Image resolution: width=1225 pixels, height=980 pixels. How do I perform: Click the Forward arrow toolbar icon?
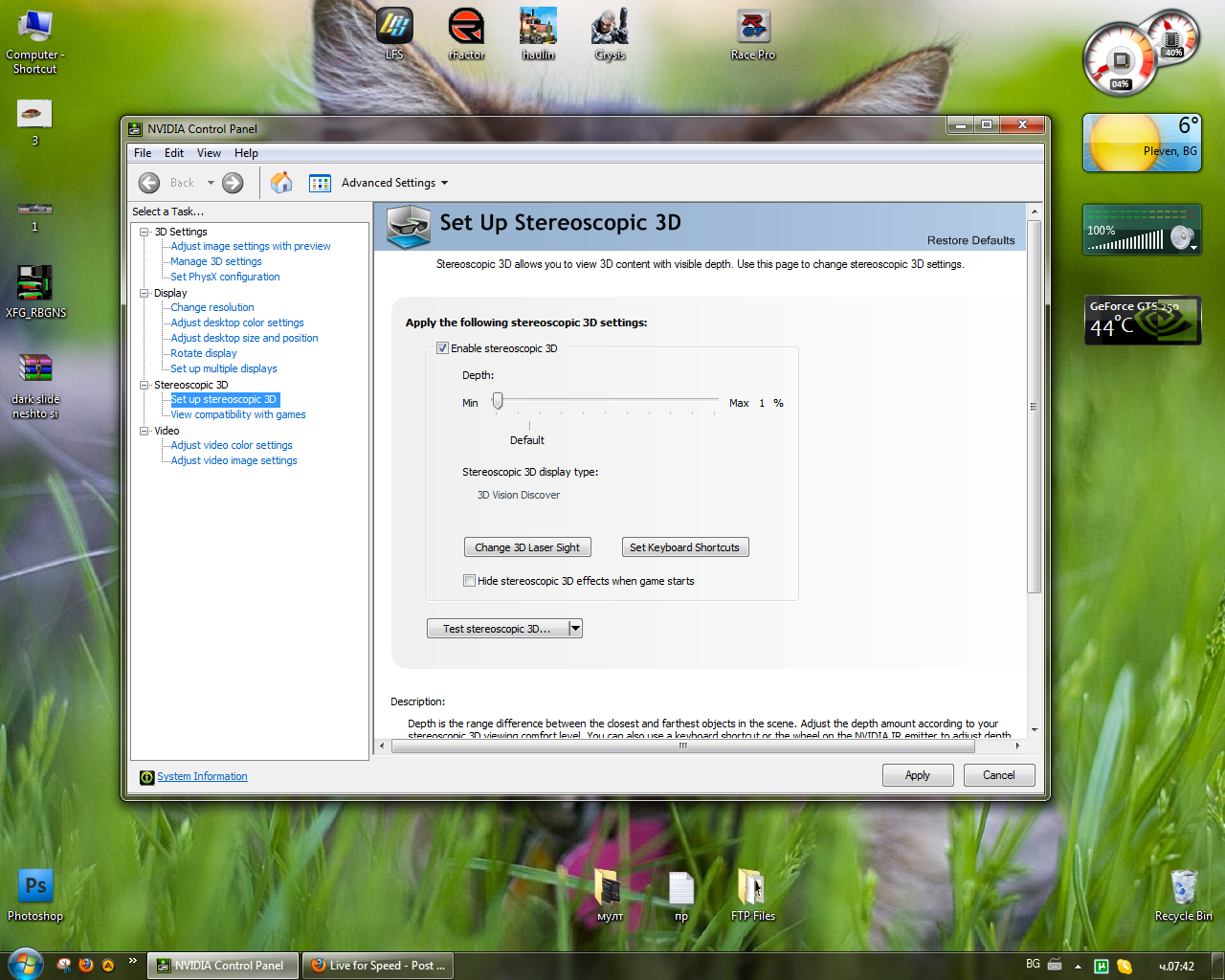tap(233, 183)
